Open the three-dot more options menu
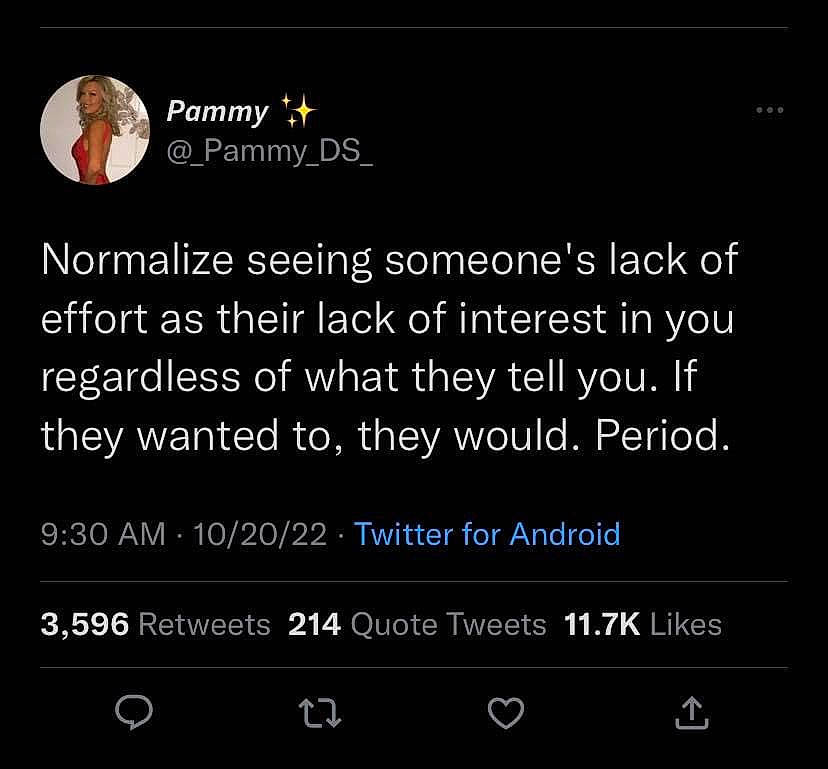Image resolution: width=828 pixels, height=769 pixels. [x=770, y=110]
